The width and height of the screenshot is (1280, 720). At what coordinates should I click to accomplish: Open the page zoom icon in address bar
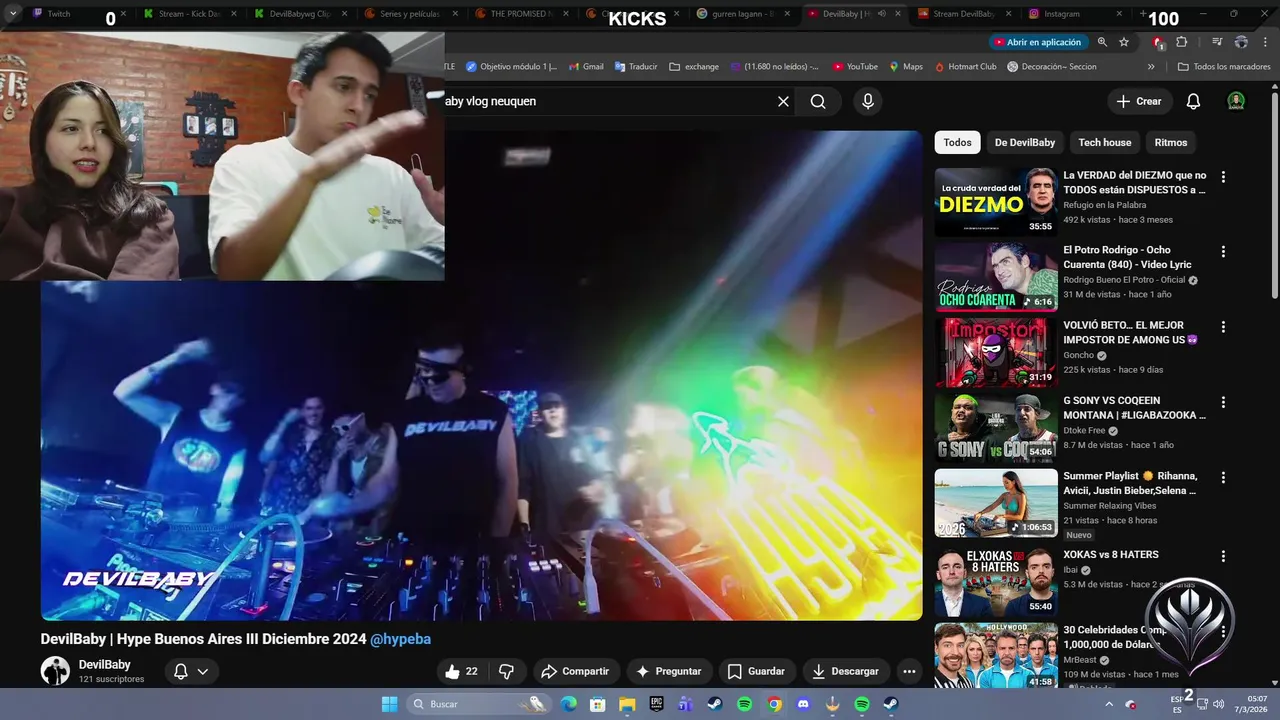1102,42
